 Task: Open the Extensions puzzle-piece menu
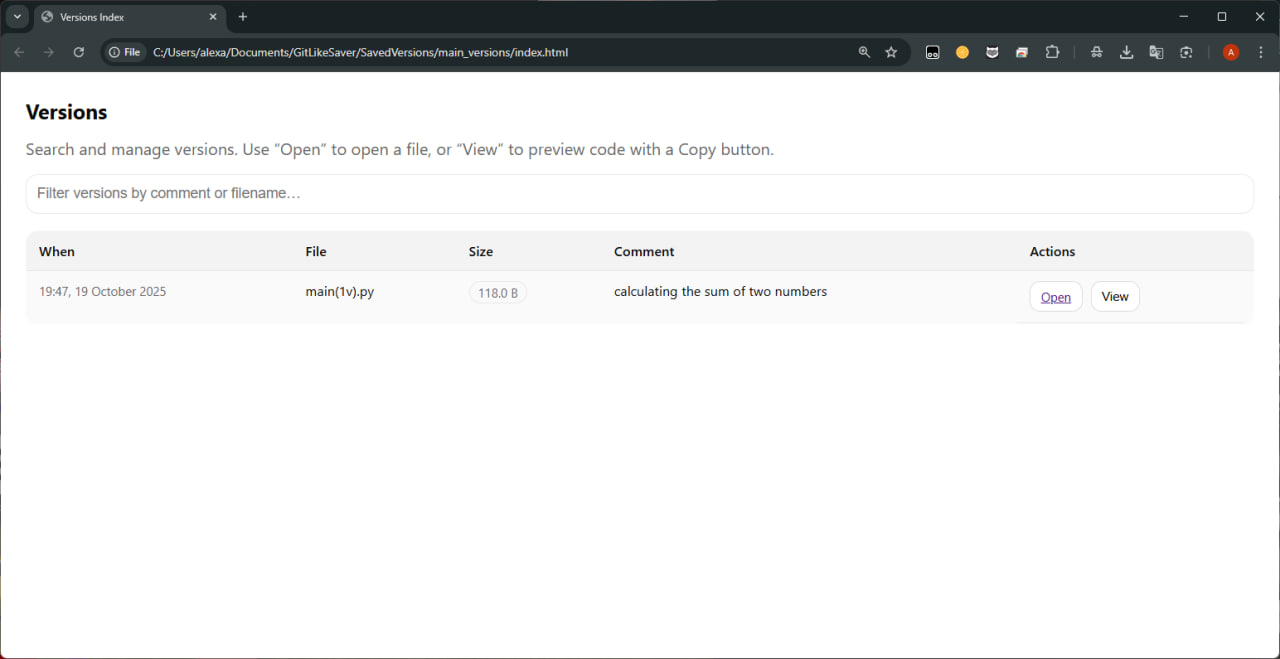(1052, 52)
